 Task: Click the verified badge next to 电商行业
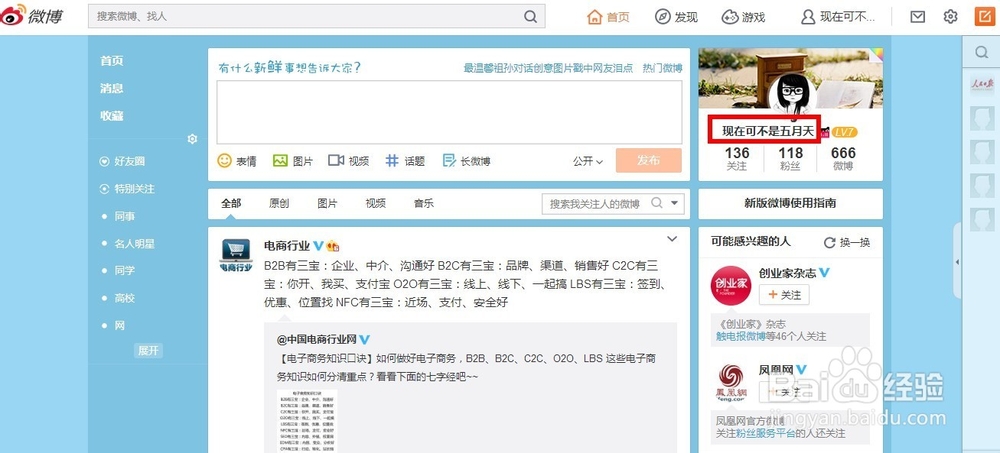(x=318, y=246)
